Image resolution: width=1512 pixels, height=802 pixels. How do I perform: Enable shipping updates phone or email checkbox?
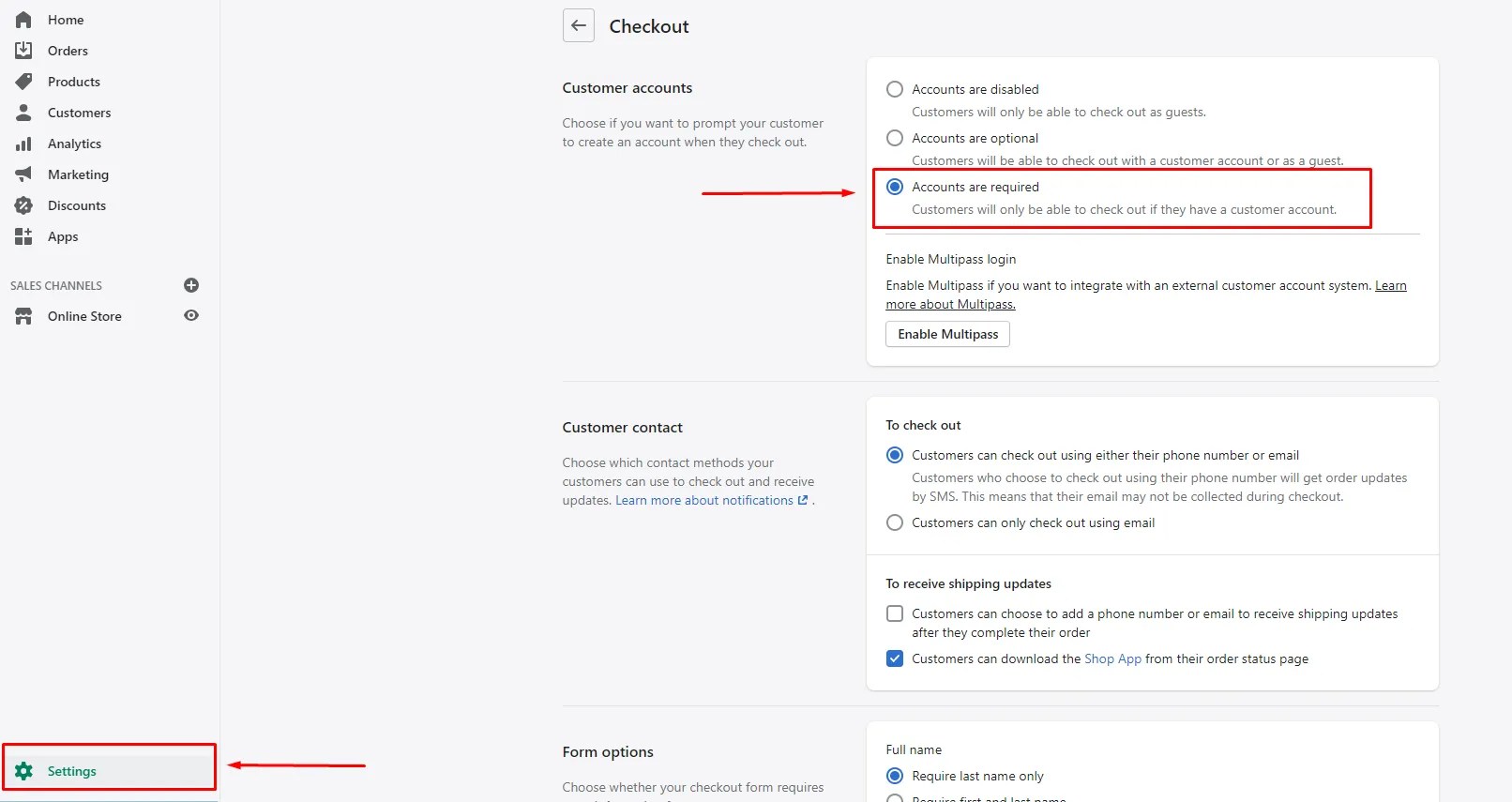tap(895, 613)
